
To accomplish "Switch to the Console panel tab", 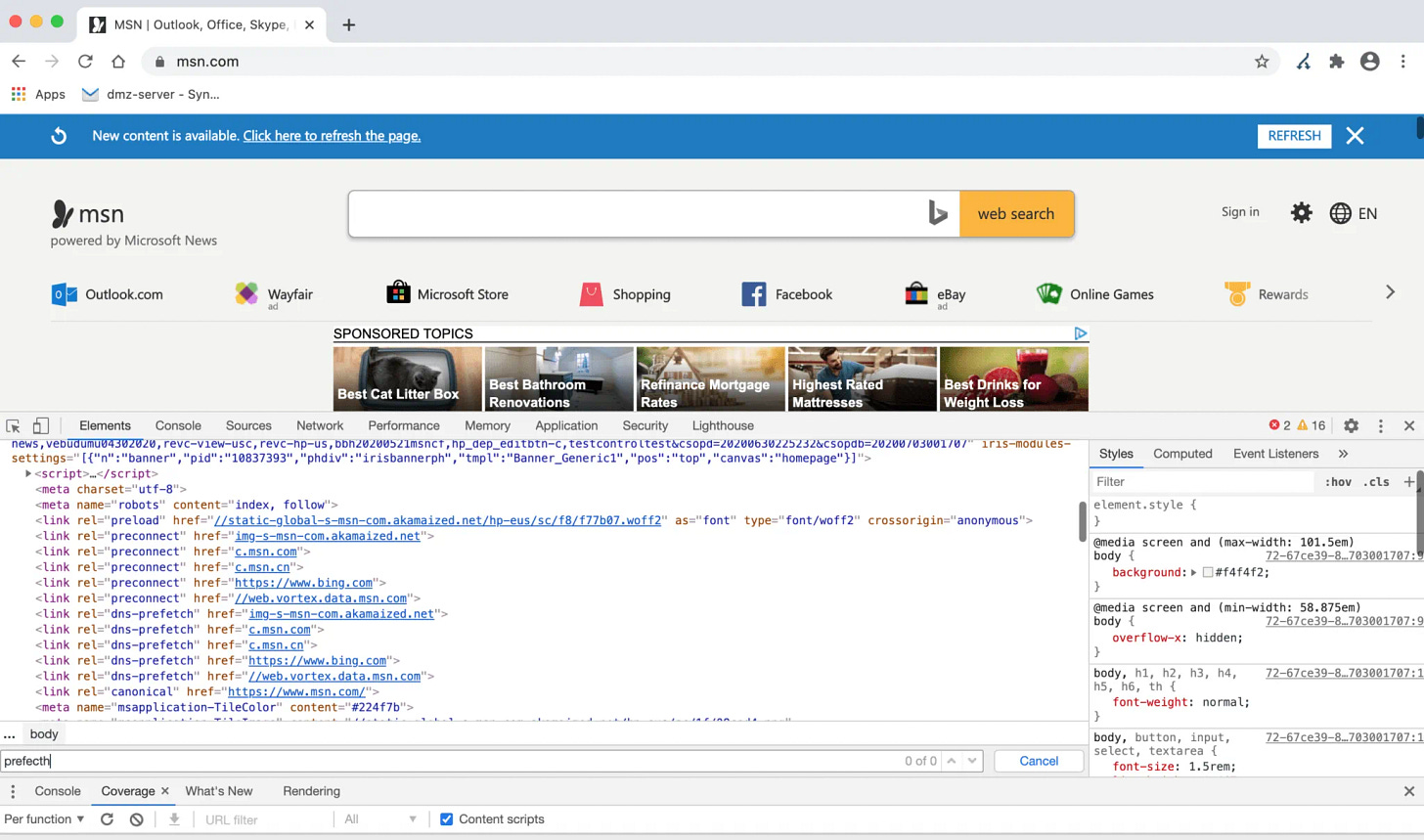I will coord(178,425).
